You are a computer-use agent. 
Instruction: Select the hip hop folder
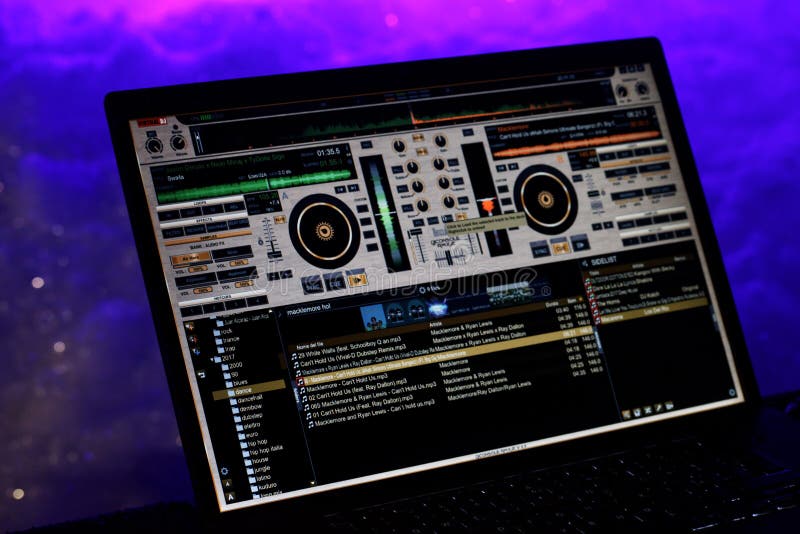(x=254, y=443)
